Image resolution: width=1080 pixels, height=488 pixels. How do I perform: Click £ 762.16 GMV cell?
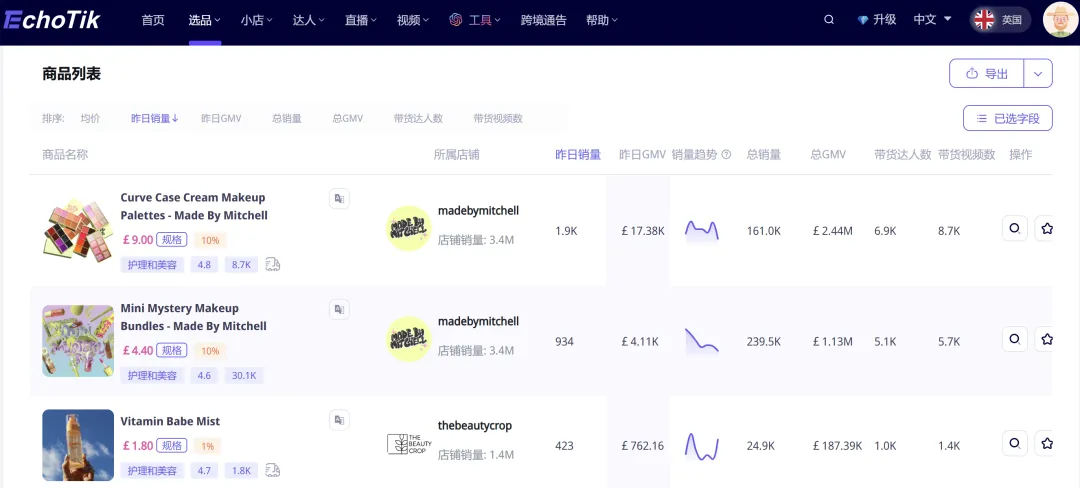[x=643, y=446]
